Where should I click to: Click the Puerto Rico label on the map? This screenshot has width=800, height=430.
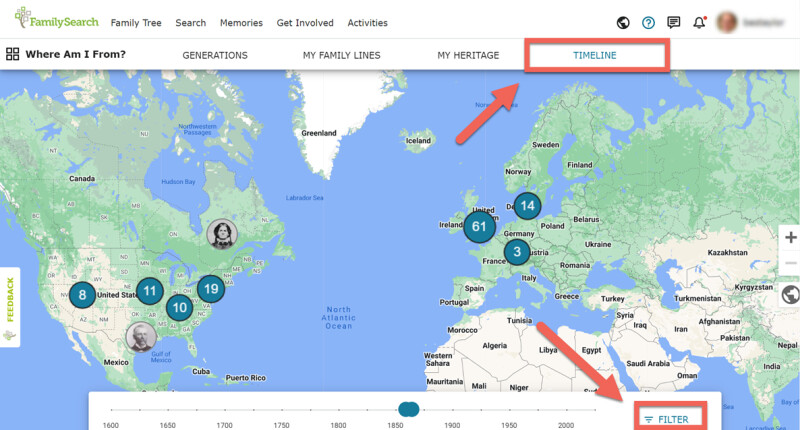[x=245, y=378]
